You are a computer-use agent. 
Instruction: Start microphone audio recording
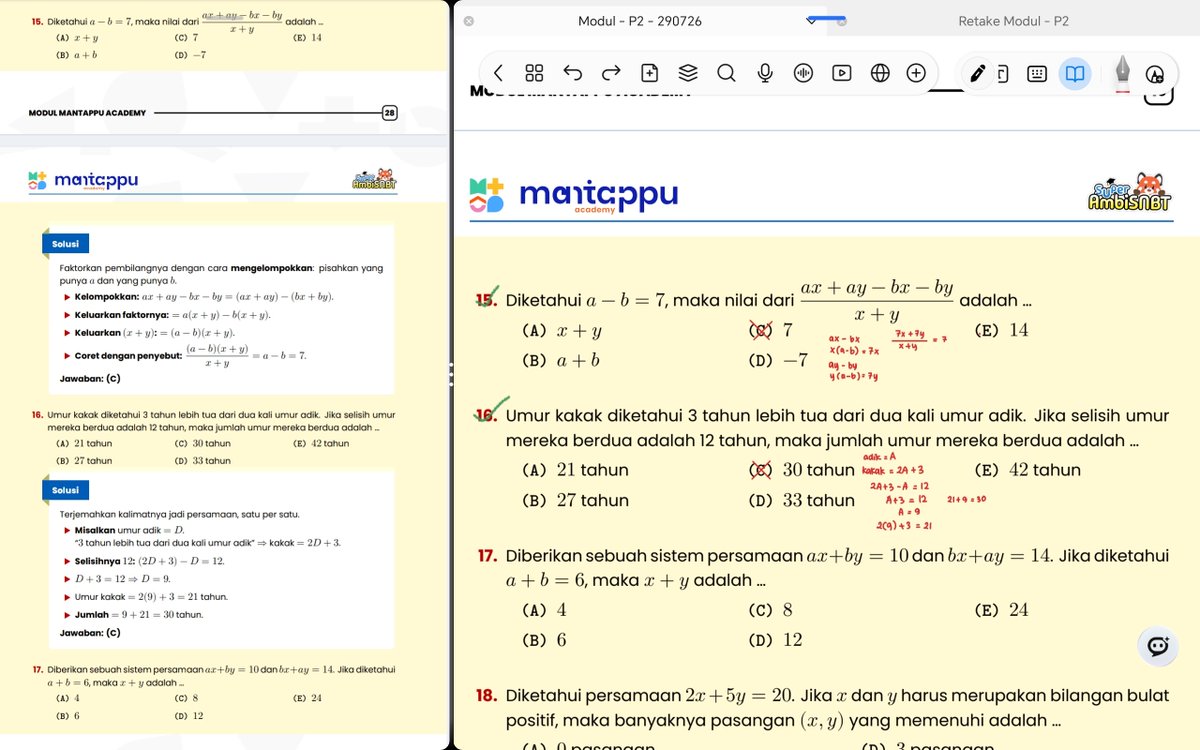(765, 73)
